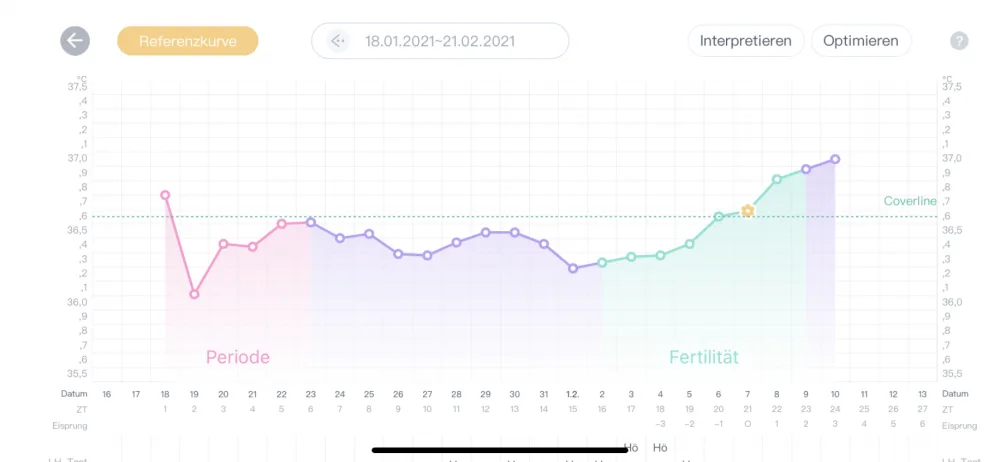The height and width of the screenshot is (462, 1000).
Task: Click the Optimieren button
Action: [x=861, y=41]
